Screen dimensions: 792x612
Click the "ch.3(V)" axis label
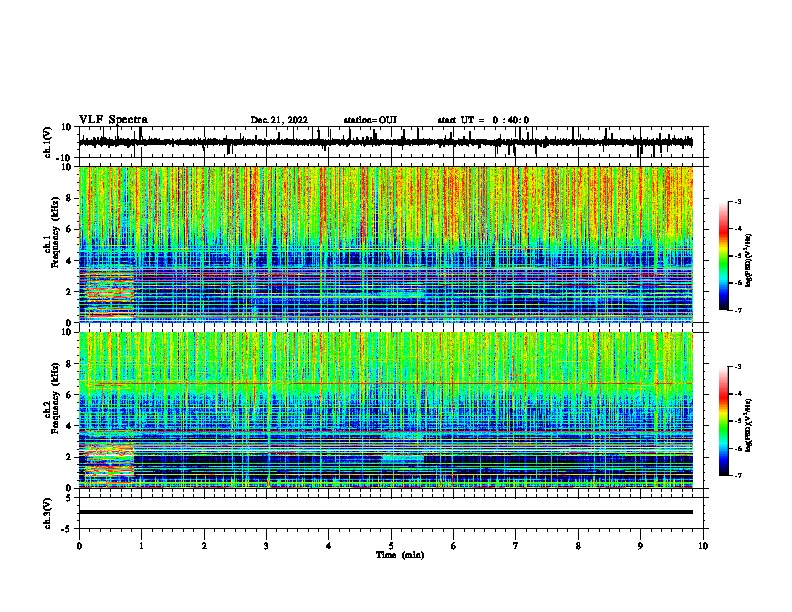48,513
